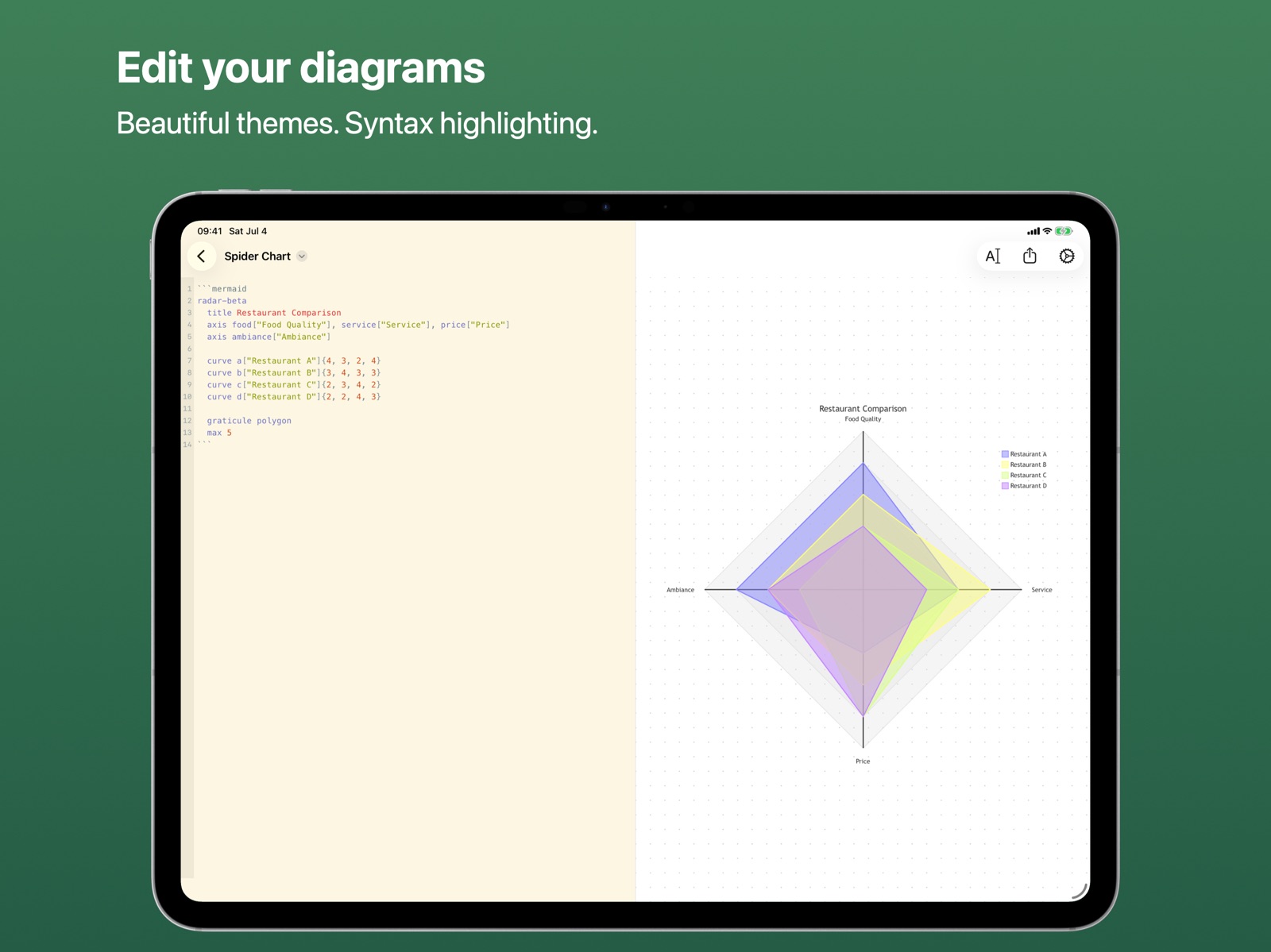Click the "max 5" code line

tap(219, 433)
